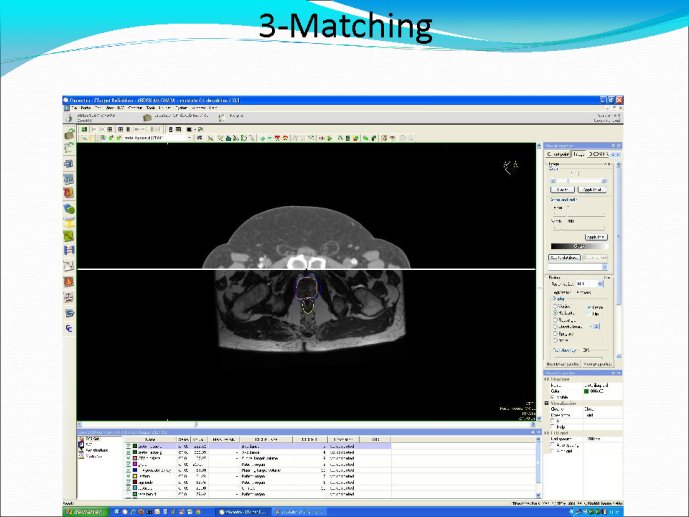Click the folder icon in the info bar
Screen dimensions: 689x517
point(147,117)
